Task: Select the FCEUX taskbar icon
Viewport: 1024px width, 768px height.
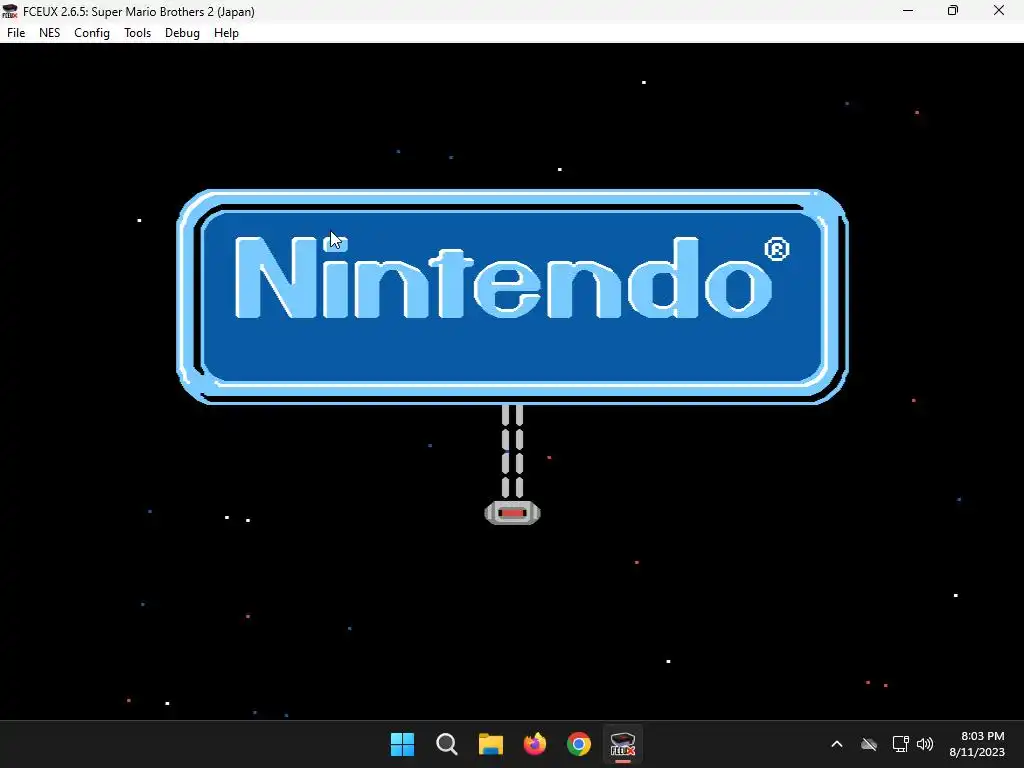Action: (622, 744)
